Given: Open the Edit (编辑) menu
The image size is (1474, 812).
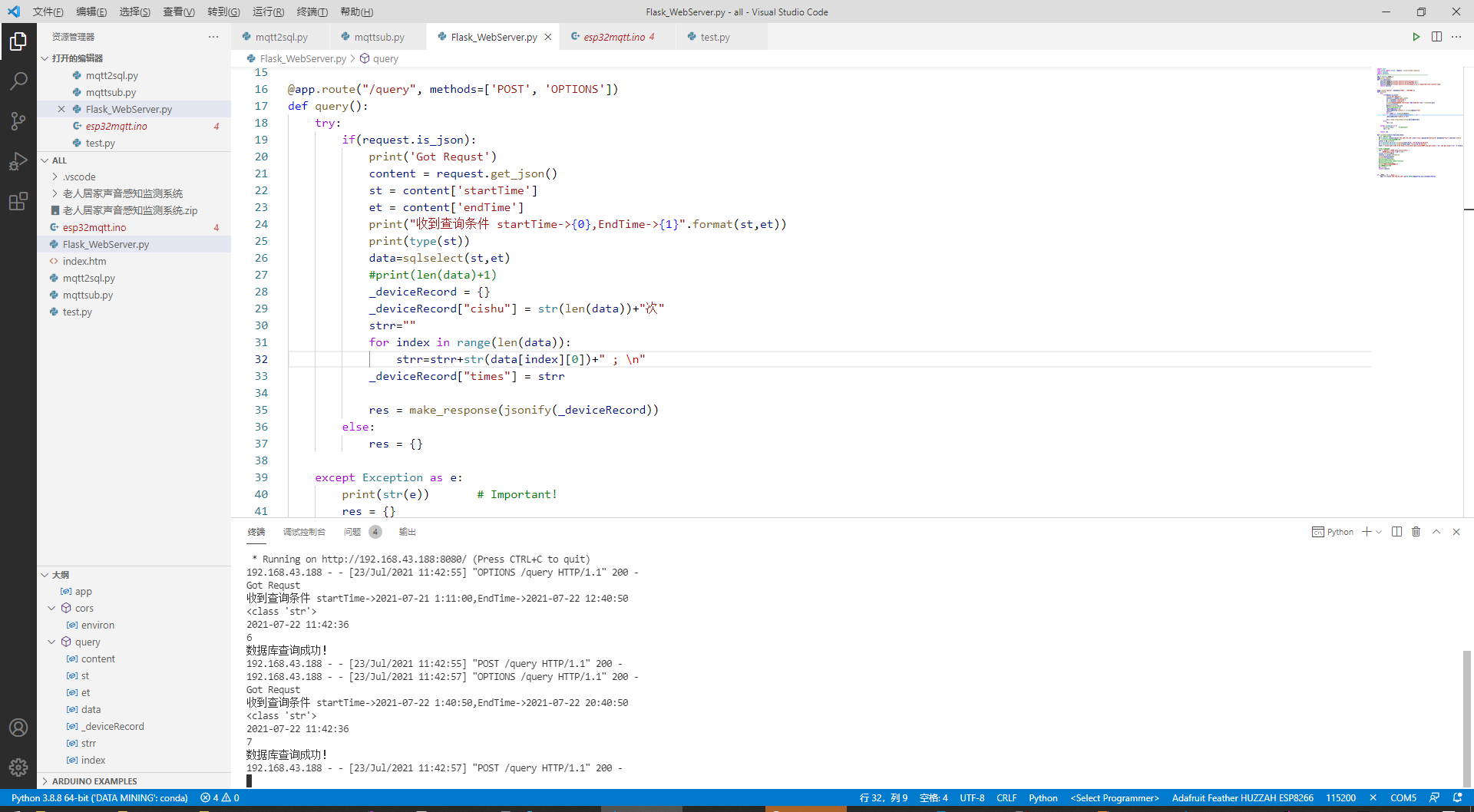Looking at the screenshot, I should pyautogui.click(x=91, y=12).
